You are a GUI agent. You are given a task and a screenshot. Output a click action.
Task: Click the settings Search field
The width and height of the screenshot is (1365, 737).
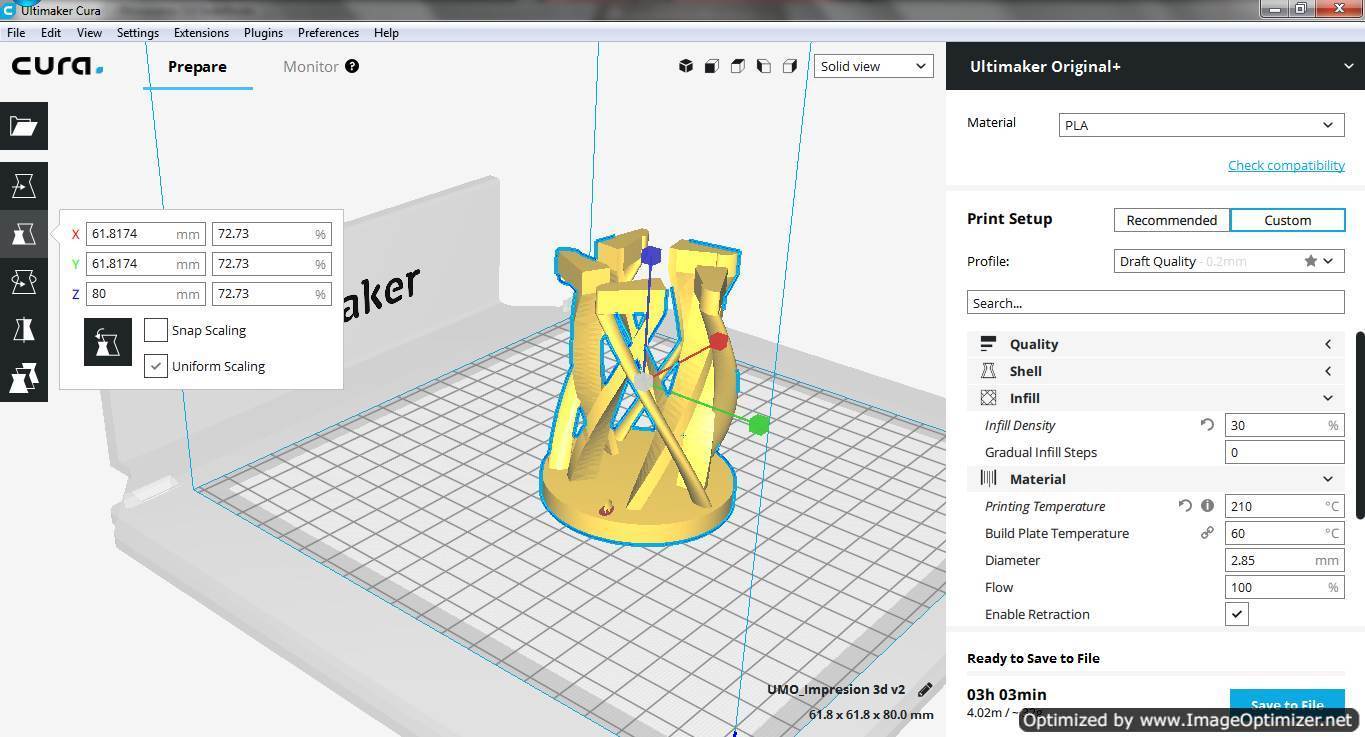click(1155, 303)
